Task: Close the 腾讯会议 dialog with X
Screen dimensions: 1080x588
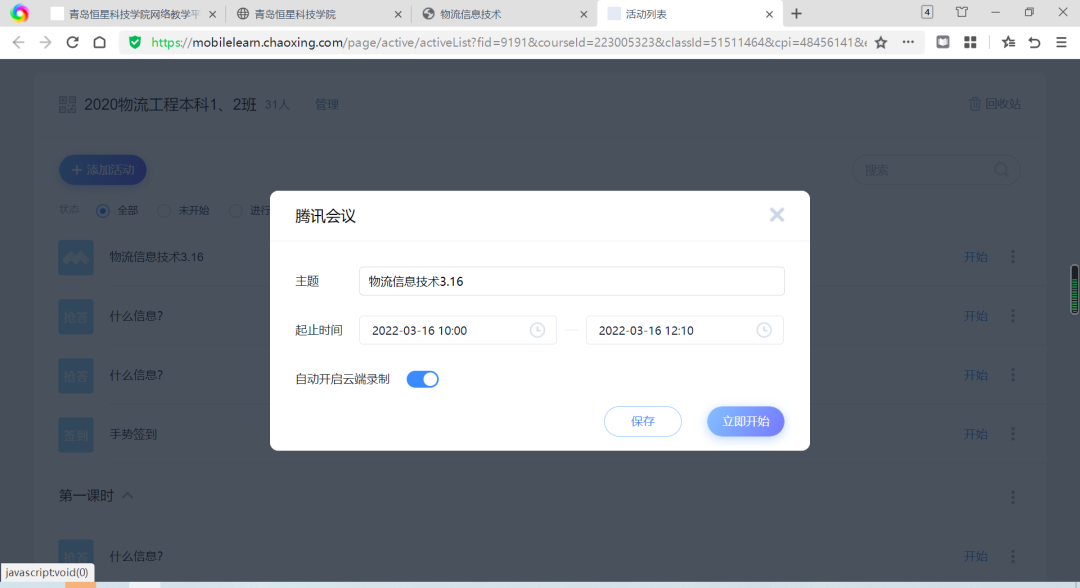Action: click(x=776, y=215)
